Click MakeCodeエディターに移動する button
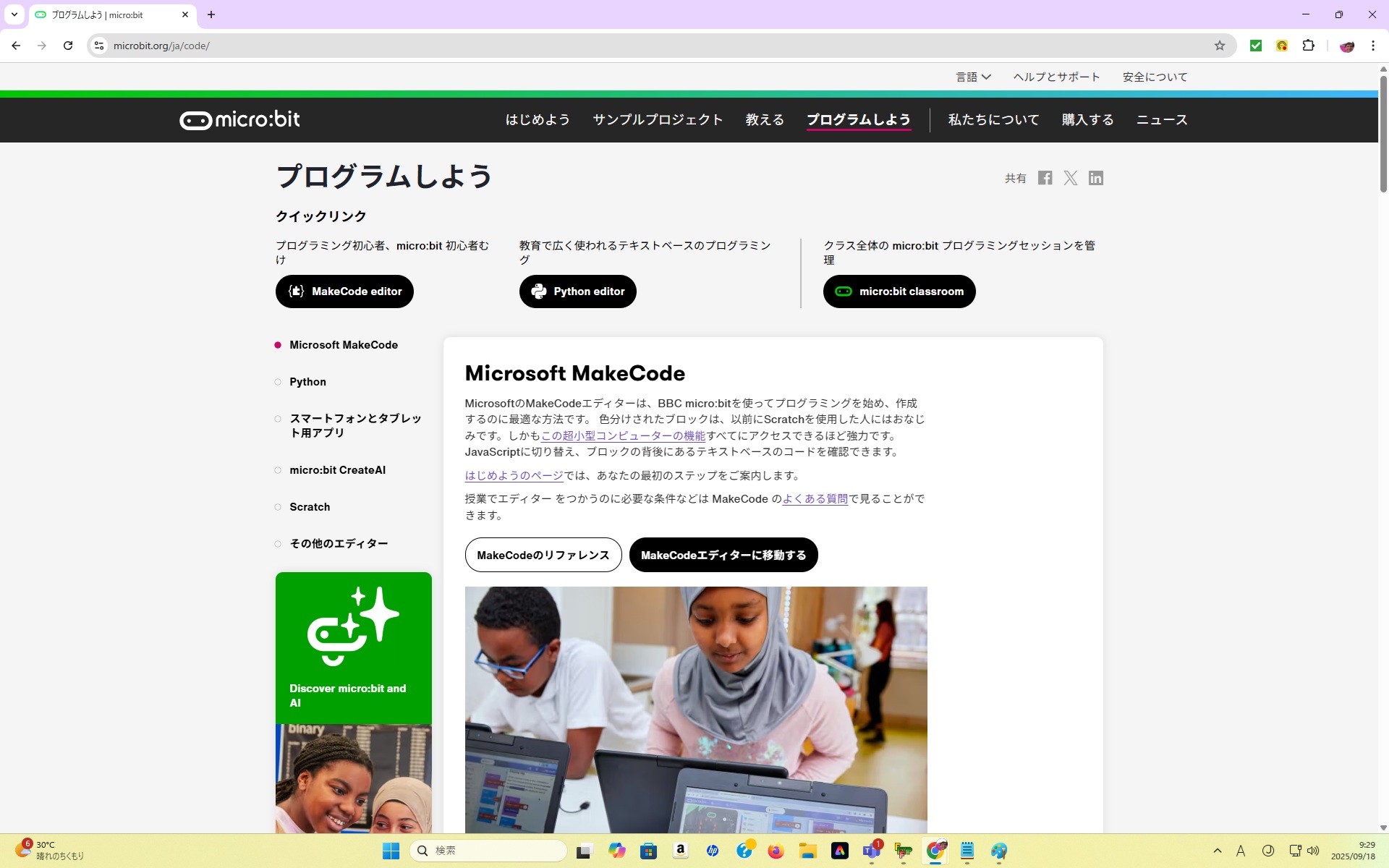The height and width of the screenshot is (868, 1389). pyautogui.click(x=723, y=555)
